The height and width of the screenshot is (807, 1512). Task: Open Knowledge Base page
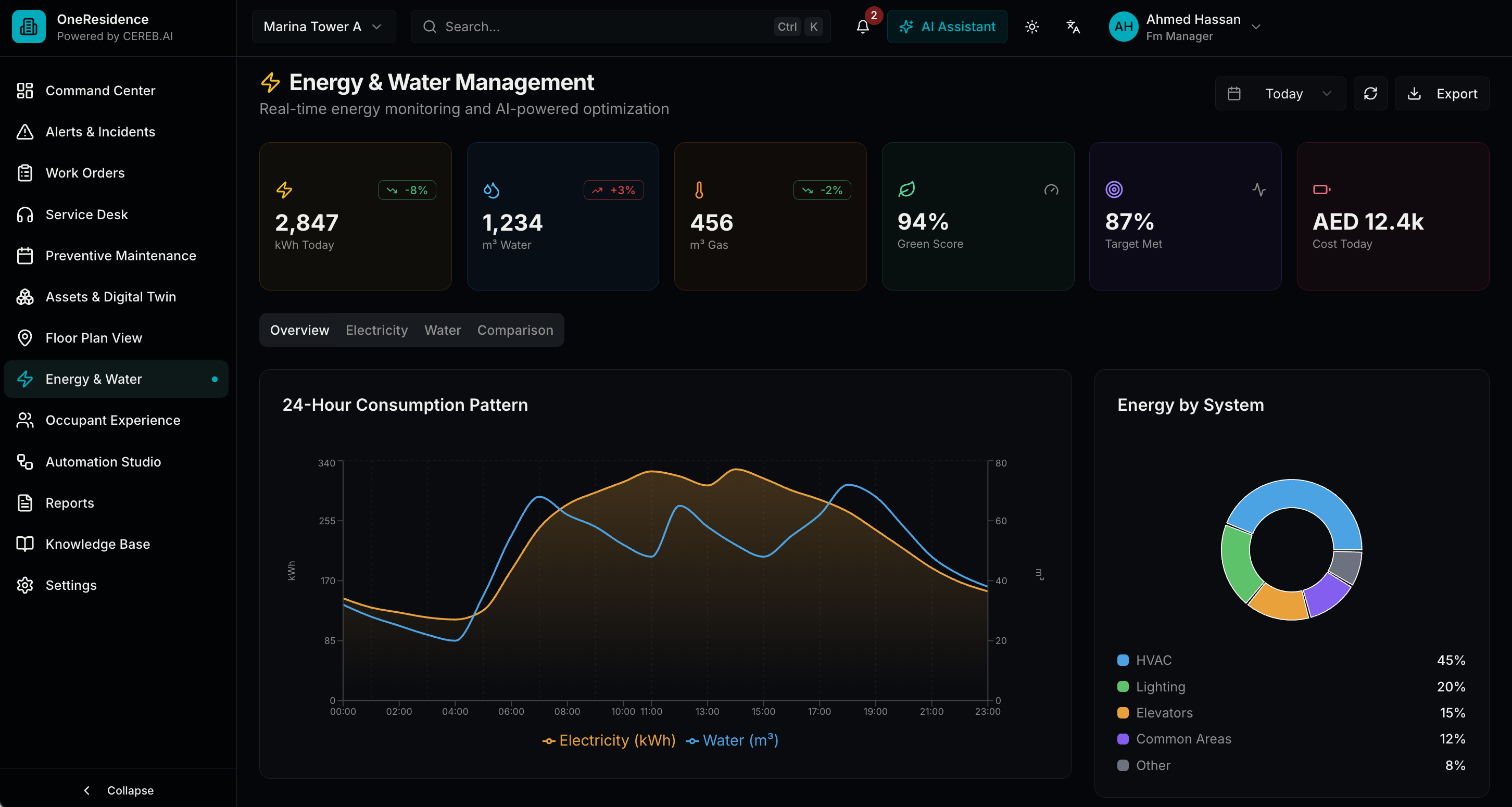pyautogui.click(x=97, y=544)
